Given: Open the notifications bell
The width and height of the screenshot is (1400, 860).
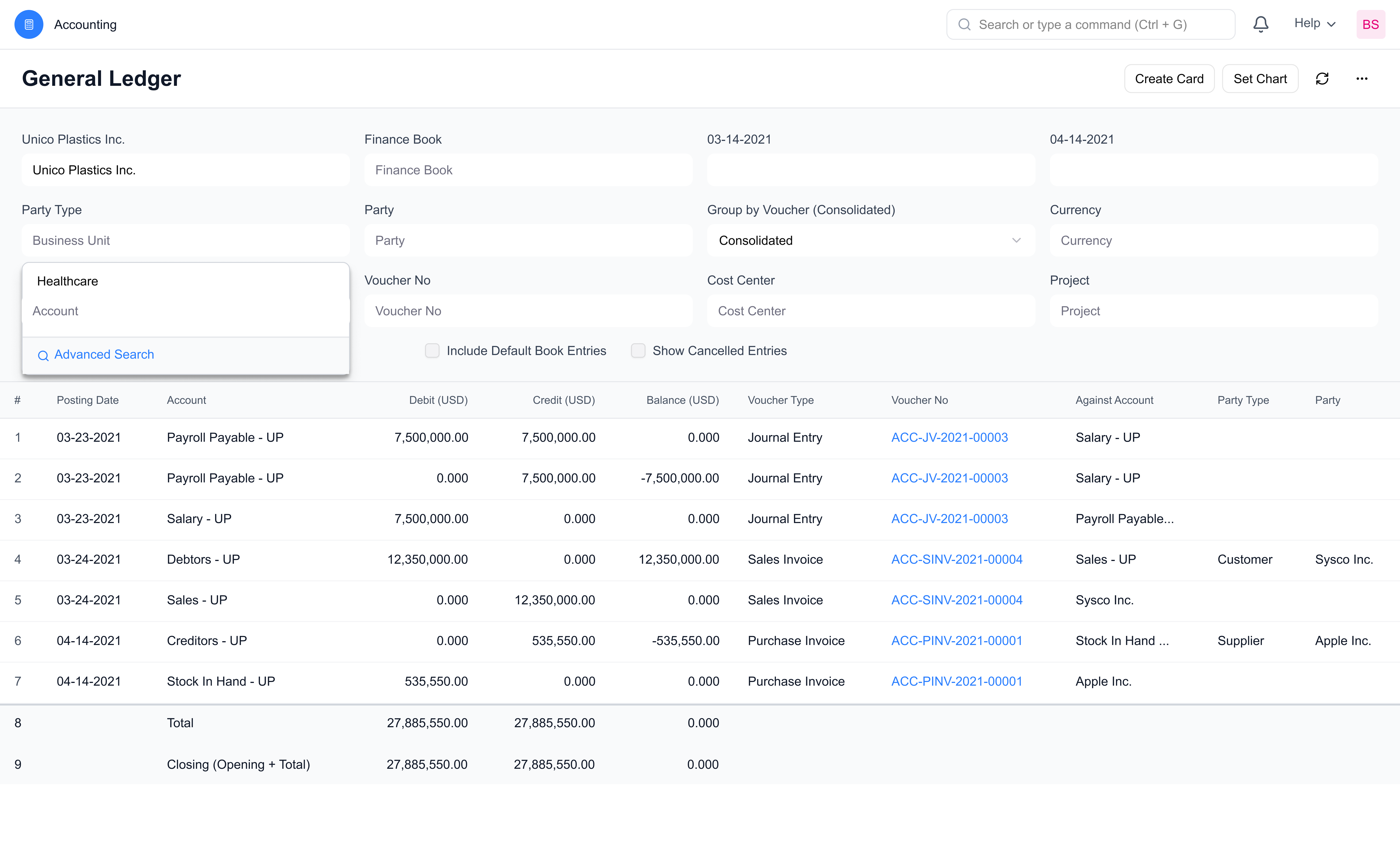Looking at the screenshot, I should point(1261,24).
